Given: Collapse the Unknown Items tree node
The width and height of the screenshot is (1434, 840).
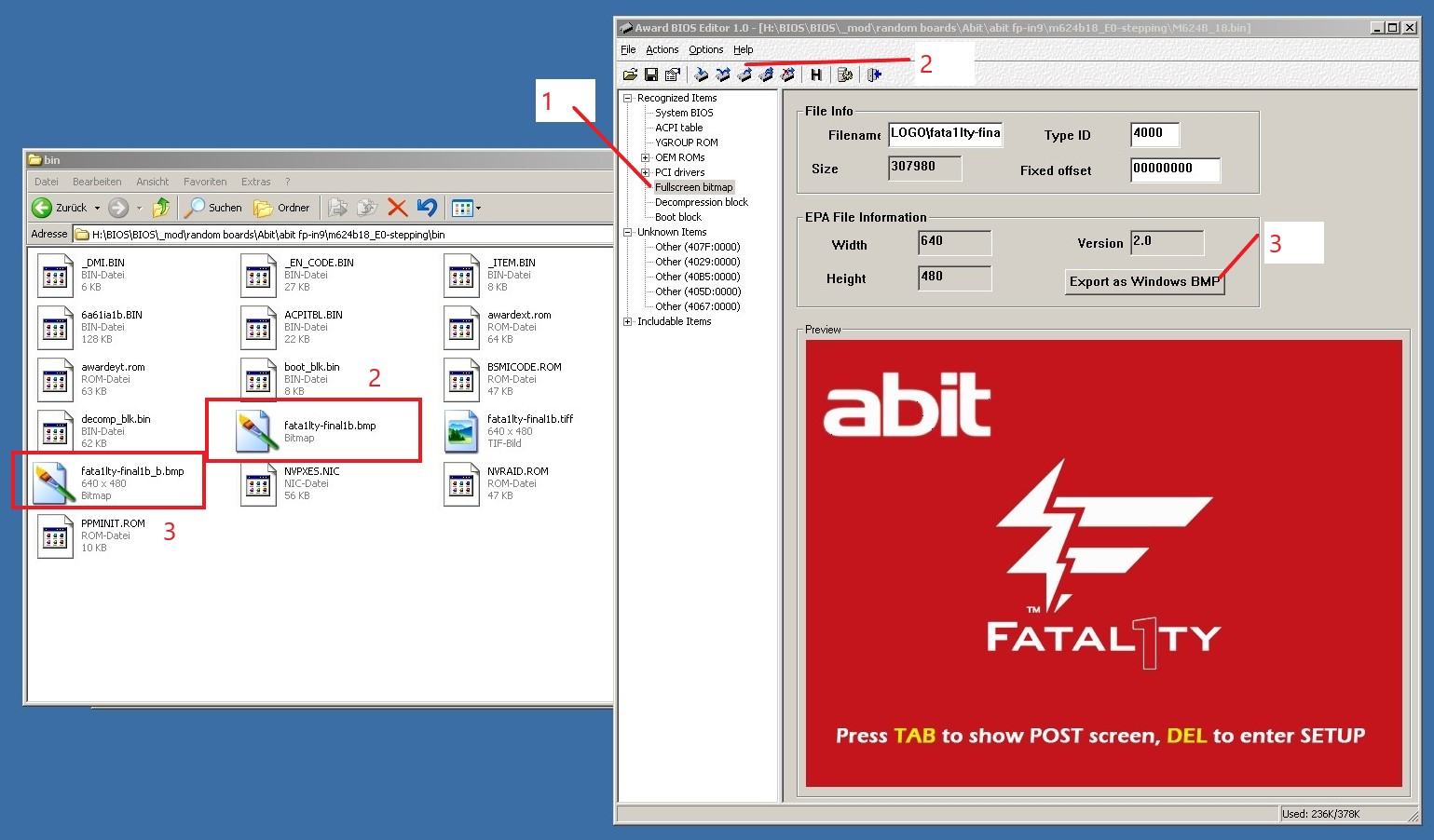Looking at the screenshot, I should (628, 232).
